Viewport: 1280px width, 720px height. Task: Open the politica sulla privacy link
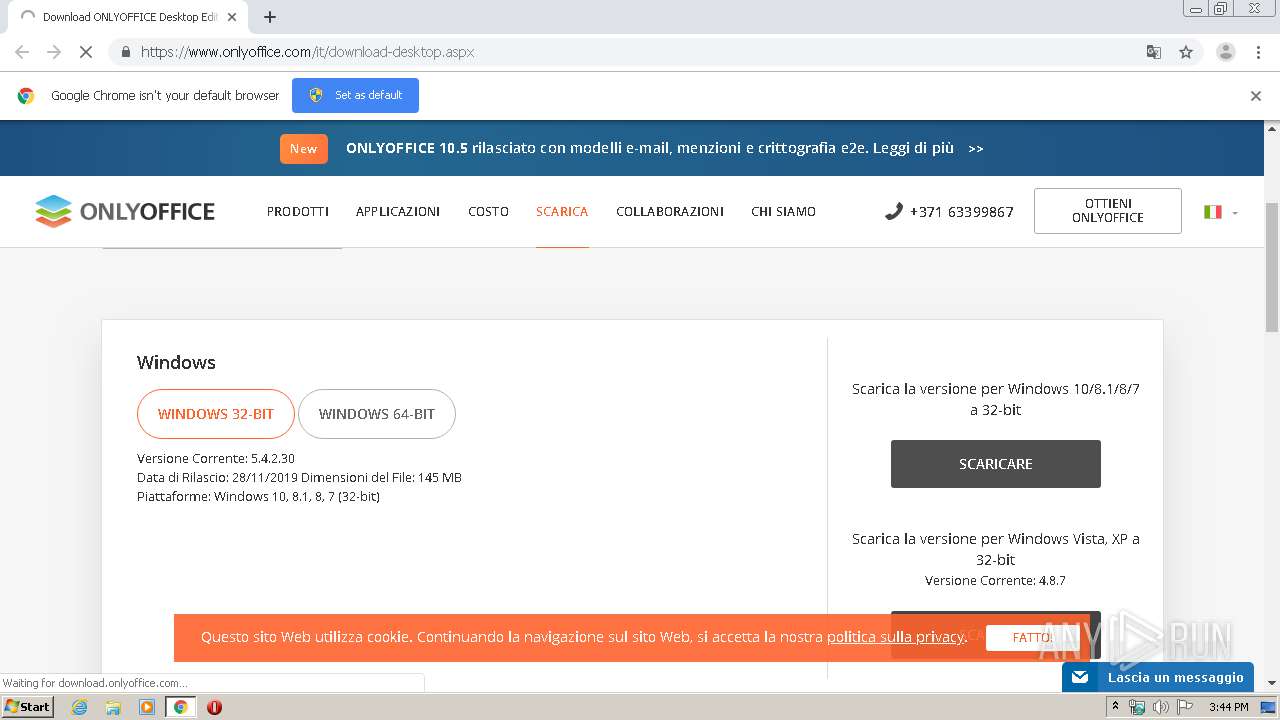coord(895,637)
